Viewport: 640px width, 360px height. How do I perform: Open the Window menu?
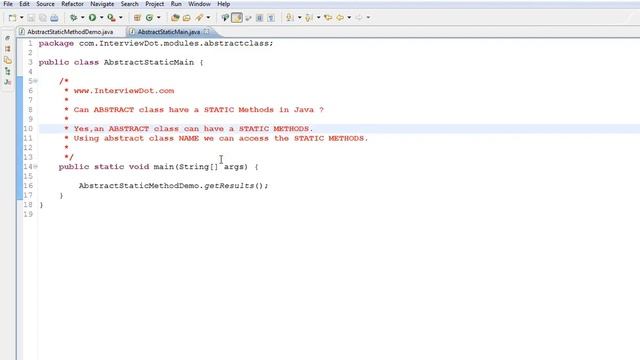coord(199,4)
